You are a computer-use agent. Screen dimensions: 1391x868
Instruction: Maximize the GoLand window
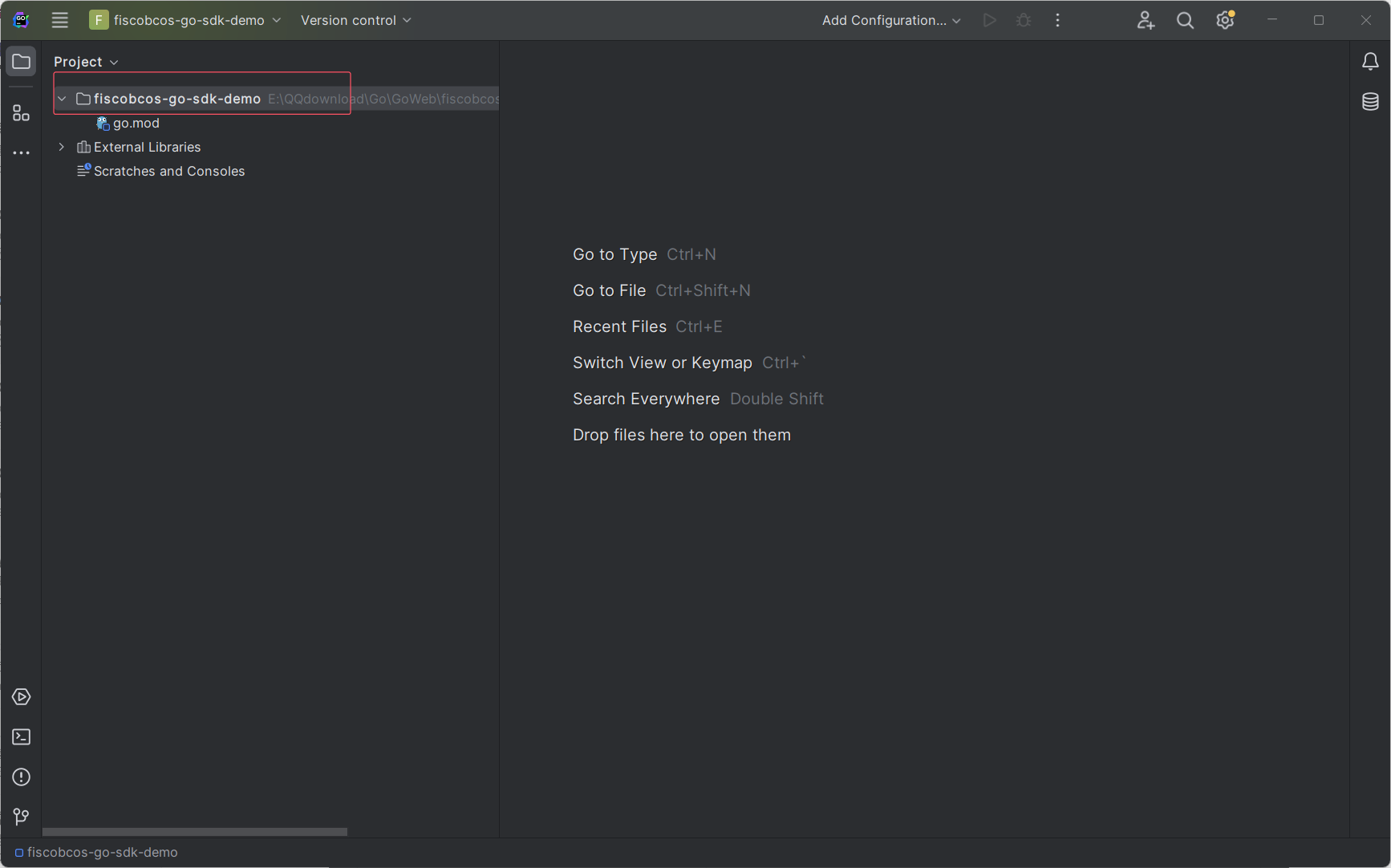click(x=1319, y=20)
